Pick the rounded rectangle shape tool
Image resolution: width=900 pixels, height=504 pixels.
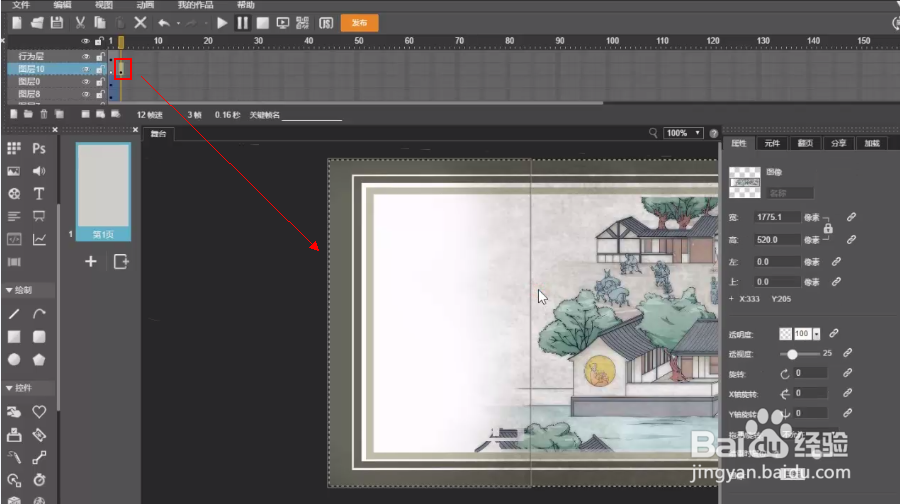(39, 337)
